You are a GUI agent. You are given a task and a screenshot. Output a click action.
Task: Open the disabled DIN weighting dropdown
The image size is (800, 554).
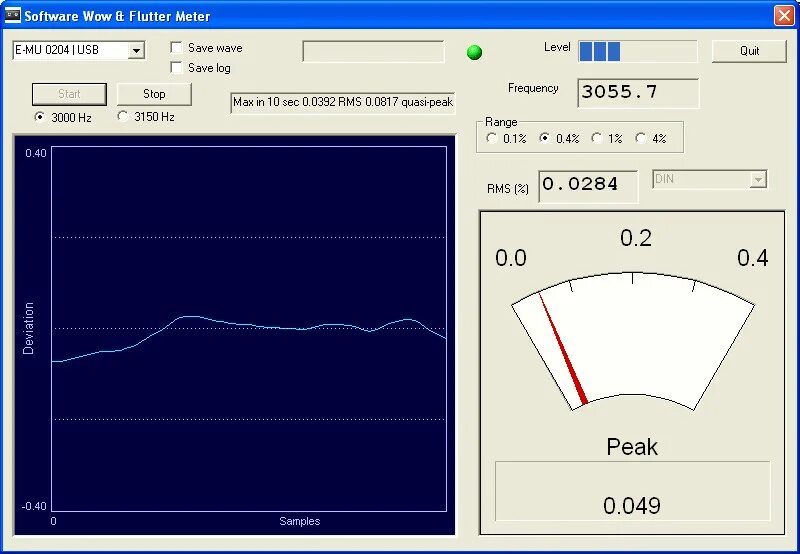(x=758, y=180)
